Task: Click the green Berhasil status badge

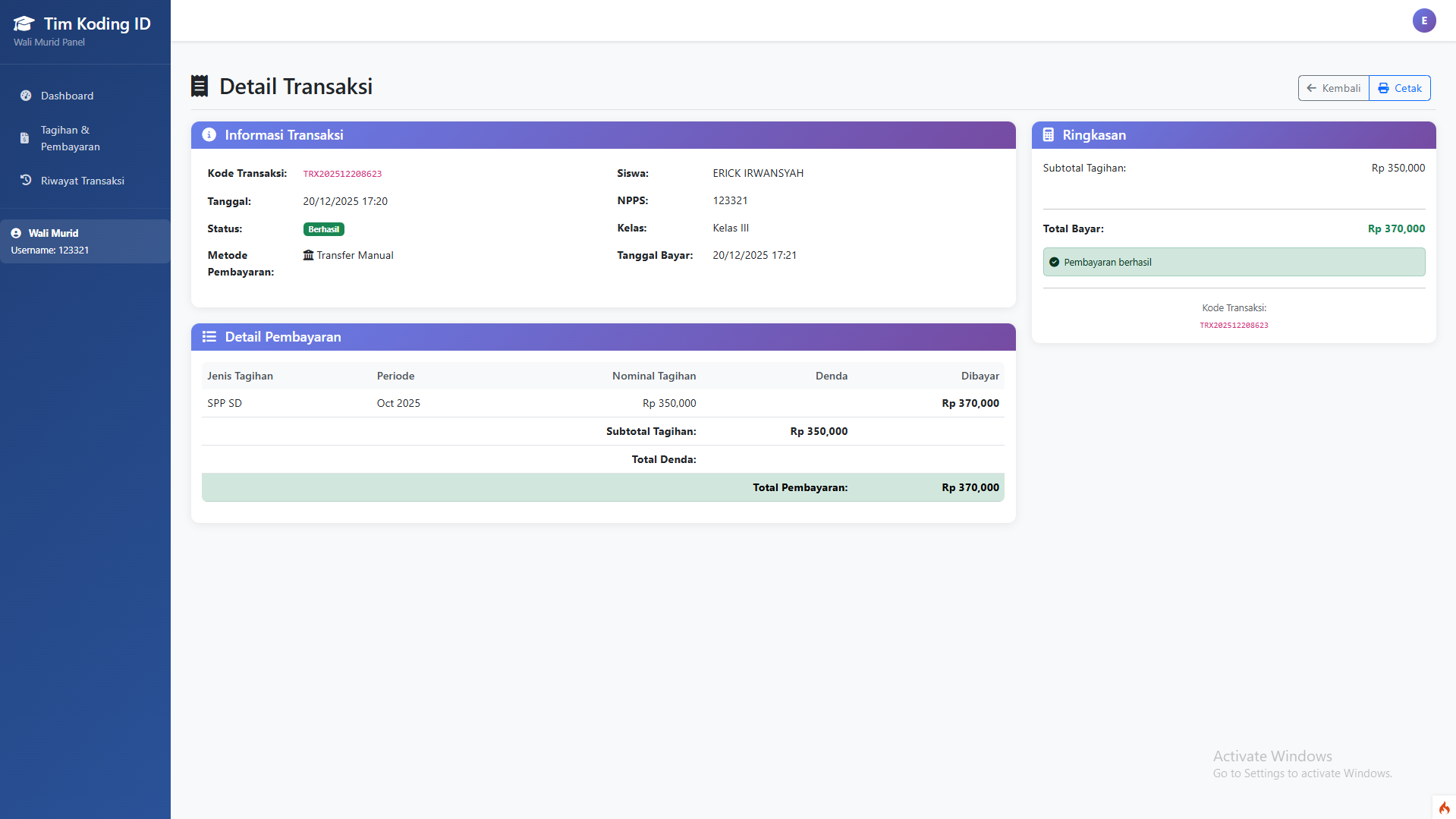Action: coord(323,228)
